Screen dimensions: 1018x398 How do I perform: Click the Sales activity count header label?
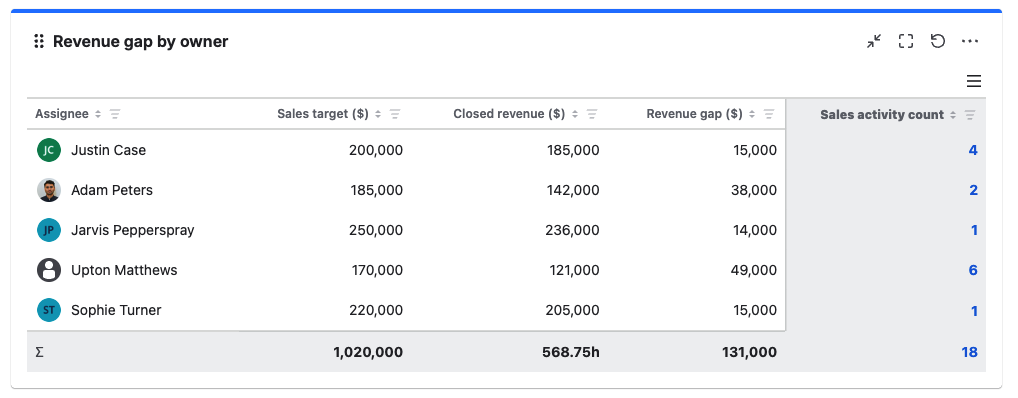[x=882, y=115]
